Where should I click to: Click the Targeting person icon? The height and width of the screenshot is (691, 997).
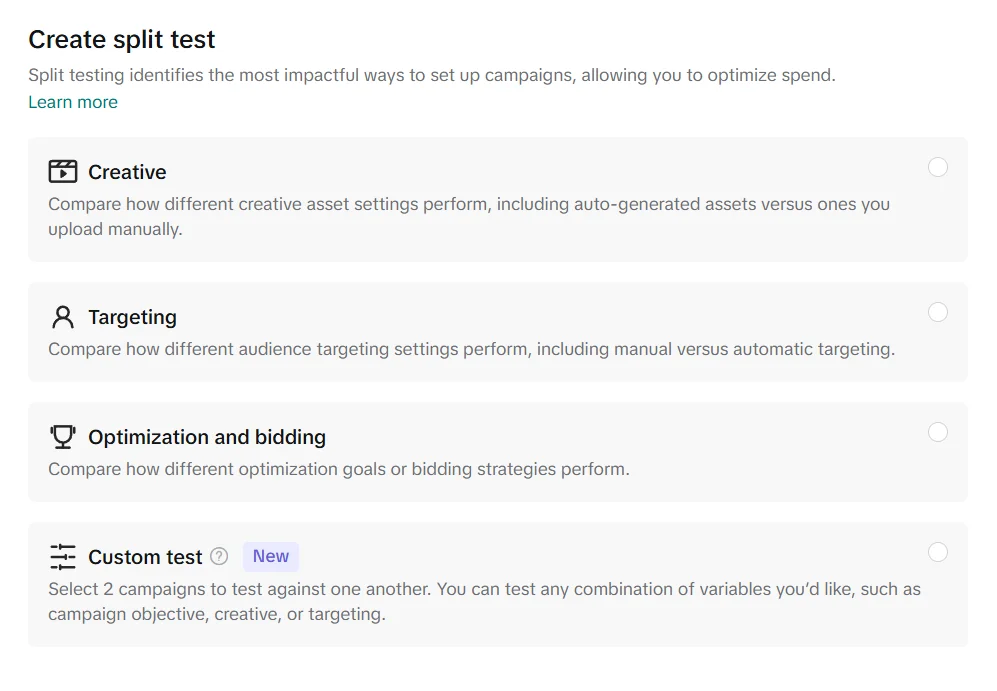pyautogui.click(x=62, y=317)
